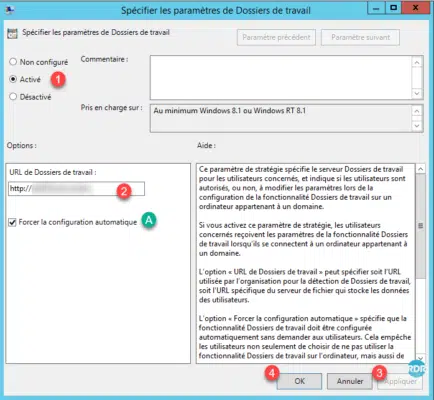Click inside the Commentaire text box

281,77
